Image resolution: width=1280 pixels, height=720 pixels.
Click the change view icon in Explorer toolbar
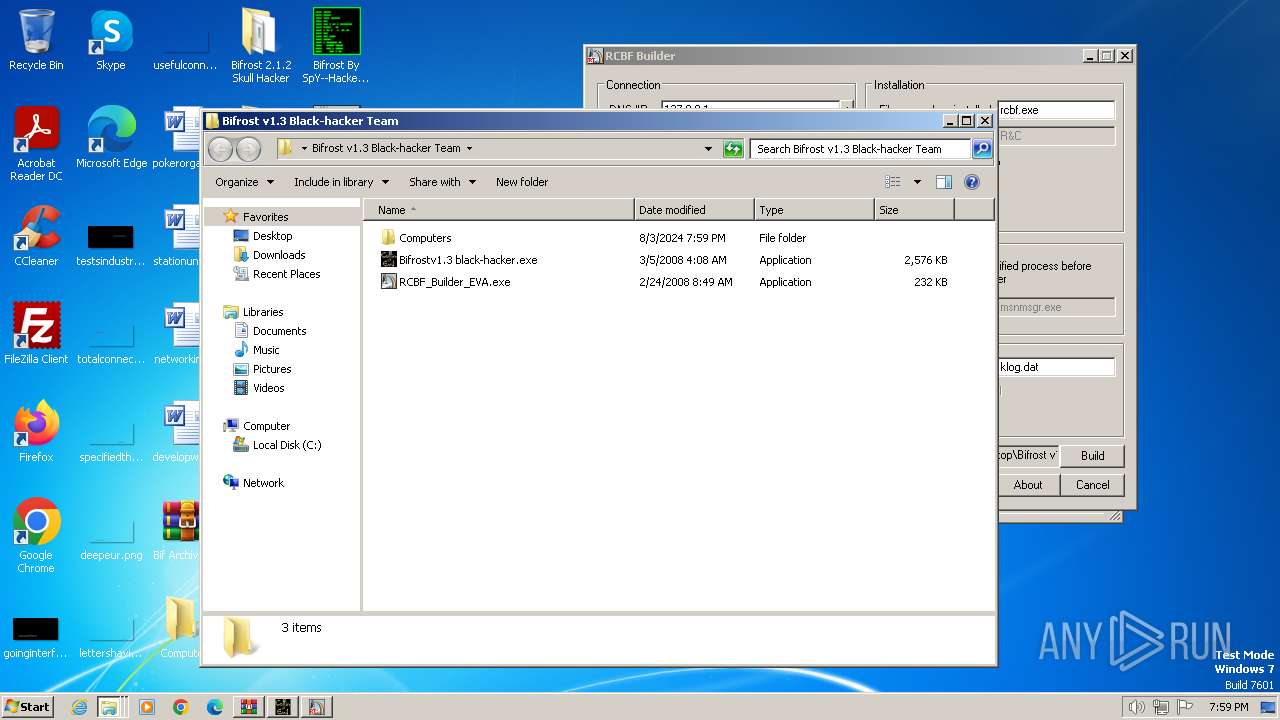point(893,182)
